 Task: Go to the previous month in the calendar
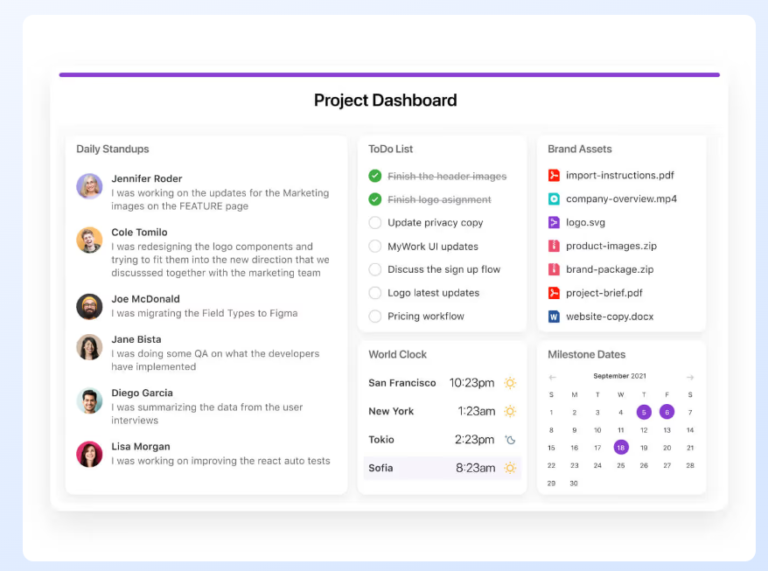pyautogui.click(x=552, y=377)
